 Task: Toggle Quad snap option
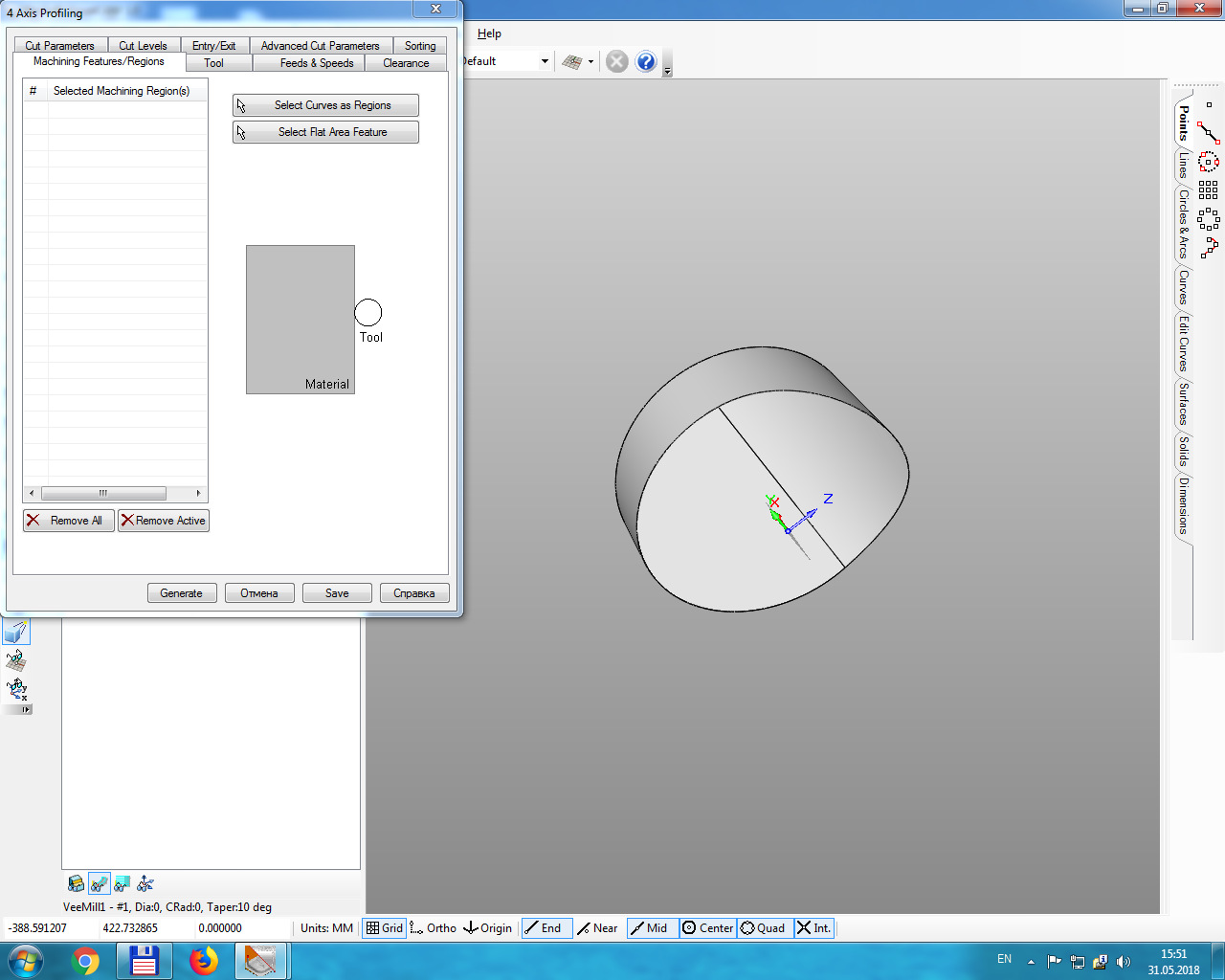tap(765, 928)
